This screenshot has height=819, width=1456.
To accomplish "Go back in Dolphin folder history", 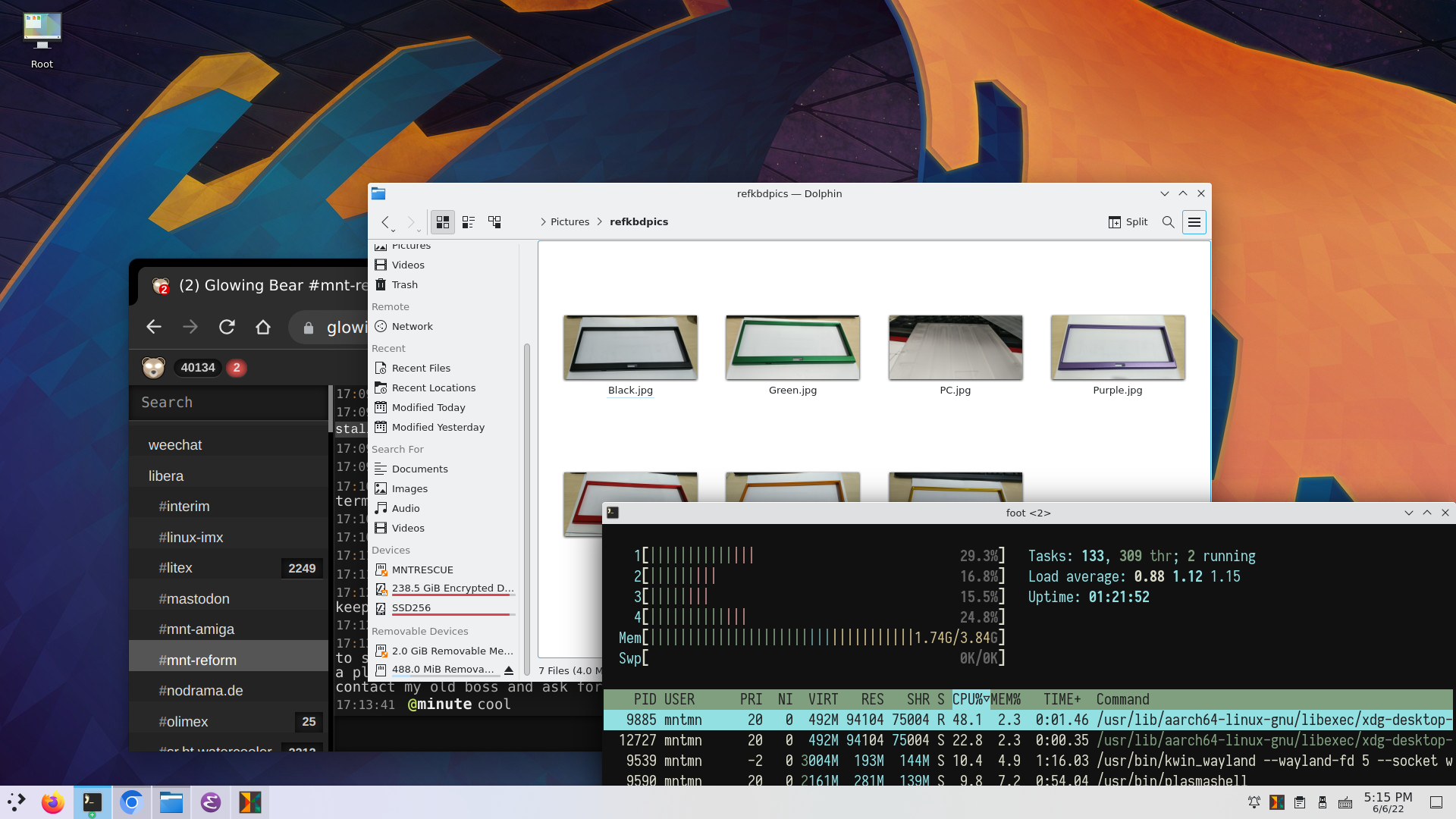I will 386,222.
